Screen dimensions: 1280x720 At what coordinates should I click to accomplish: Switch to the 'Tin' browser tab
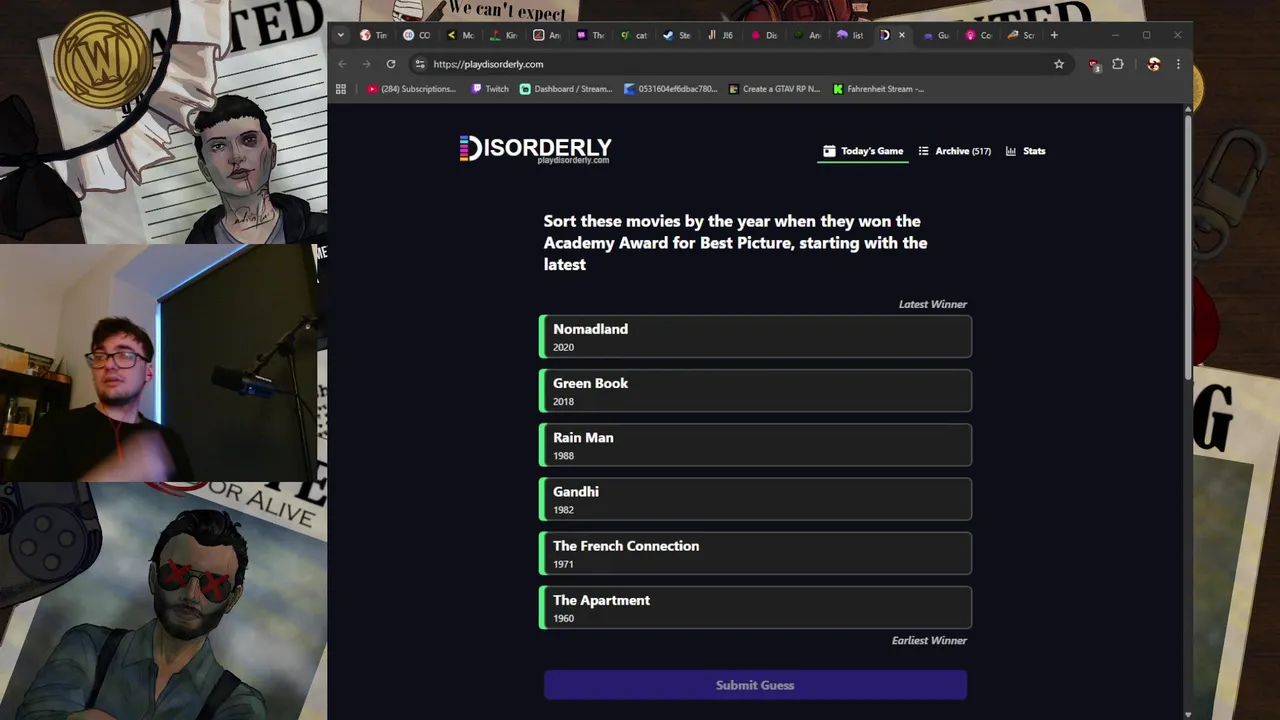(x=373, y=35)
